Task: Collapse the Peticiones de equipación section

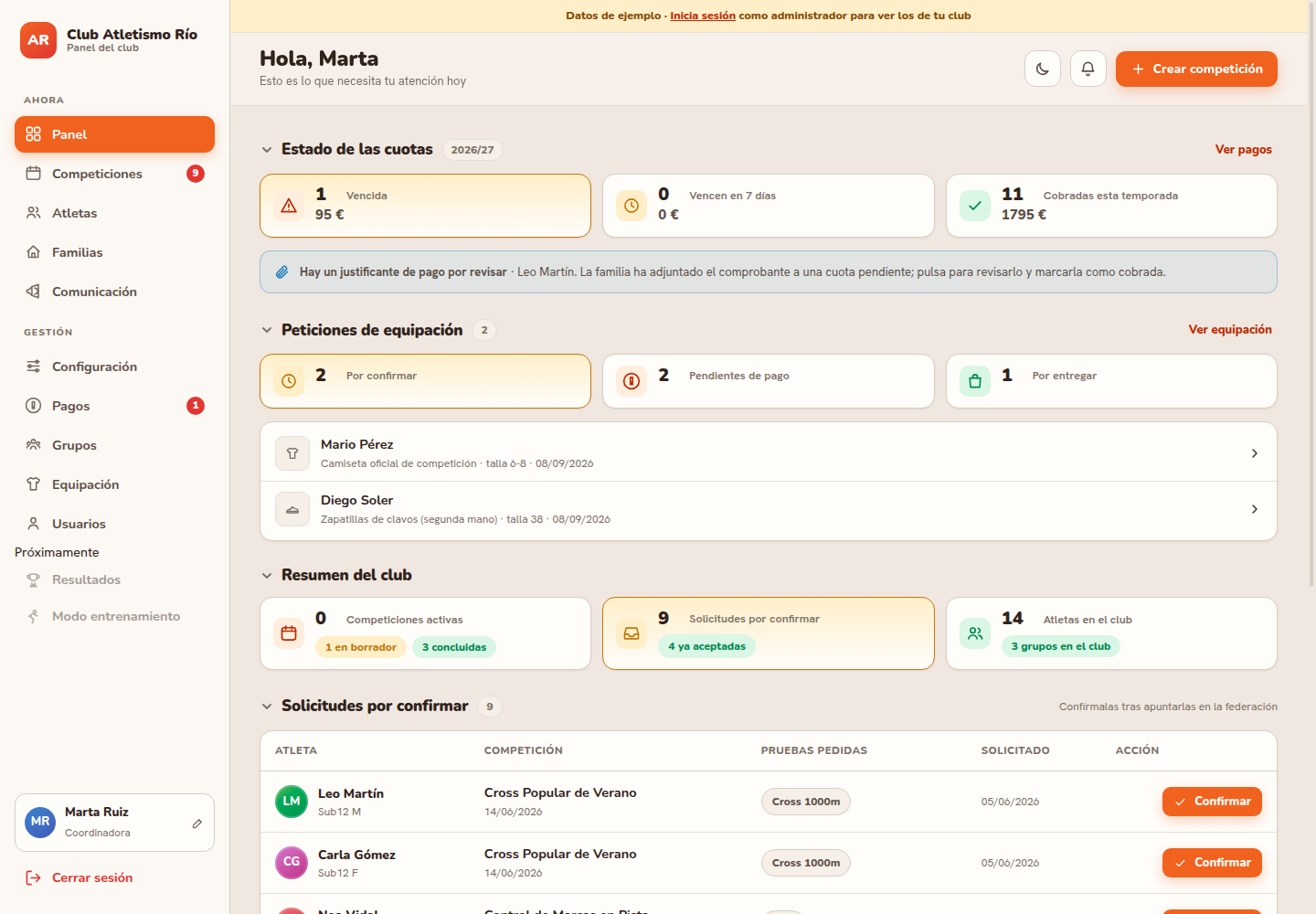Action: 267,330
